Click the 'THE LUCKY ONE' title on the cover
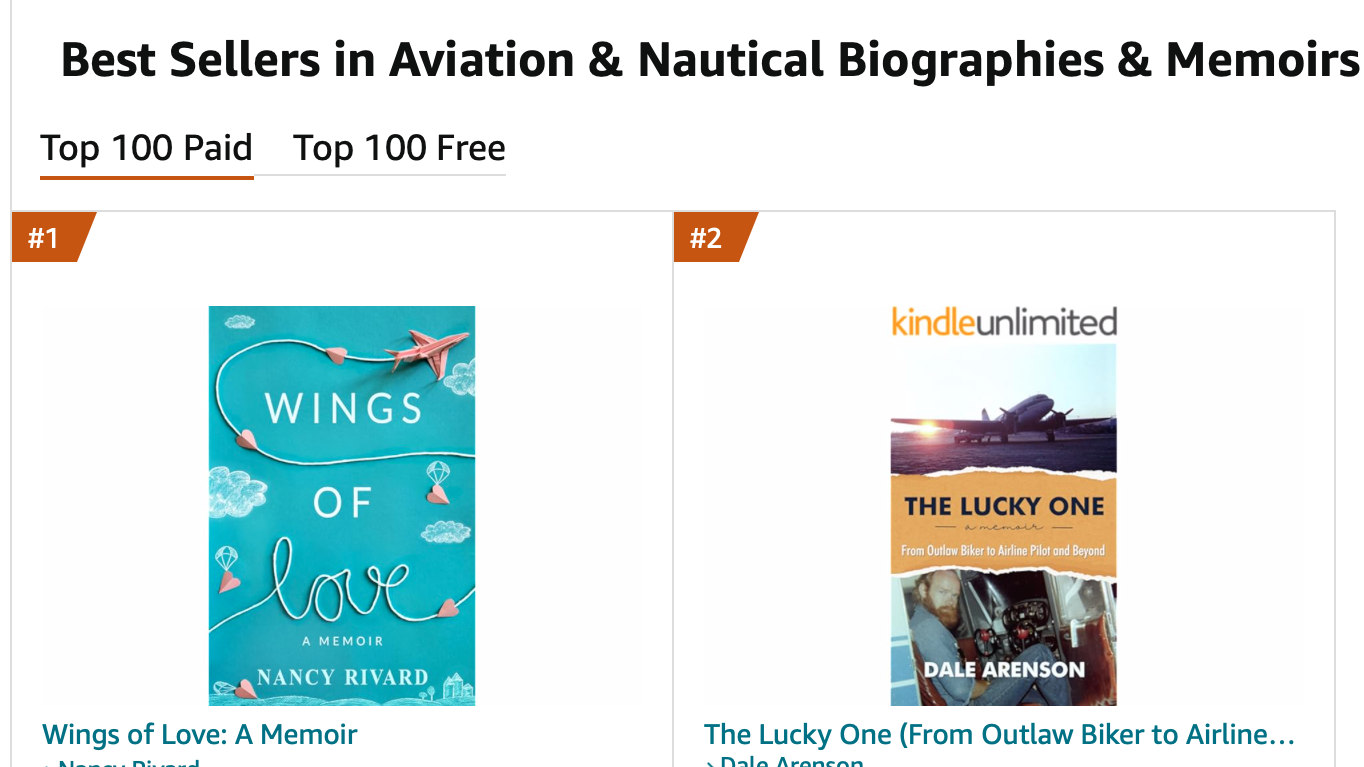1364x767 pixels. click(1003, 506)
